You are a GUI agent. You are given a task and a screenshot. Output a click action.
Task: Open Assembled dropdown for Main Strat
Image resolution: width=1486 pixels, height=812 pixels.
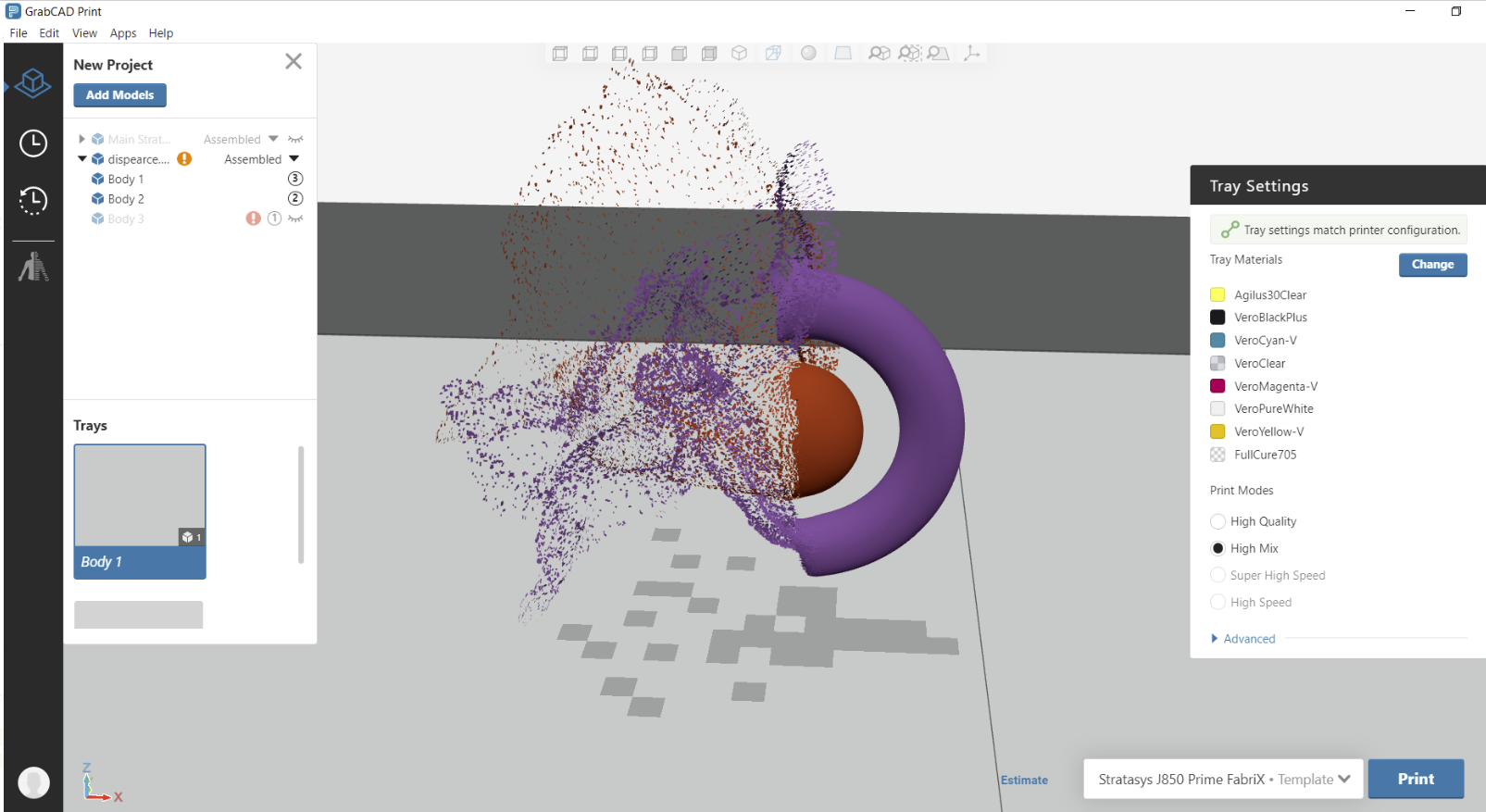pos(273,139)
